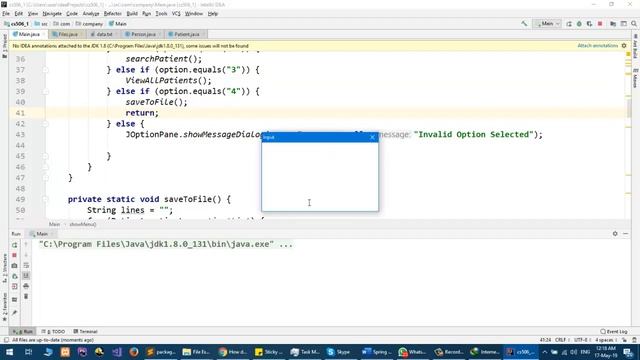Click the Print icon in Run console

(x=26, y=286)
